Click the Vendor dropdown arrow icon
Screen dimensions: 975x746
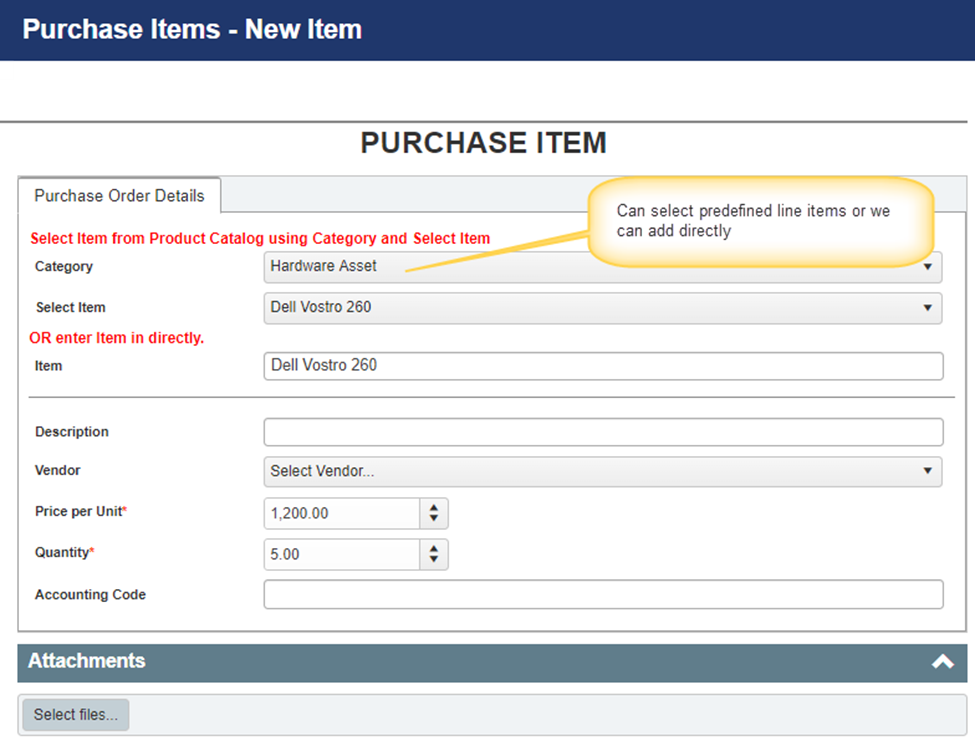point(928,471)
